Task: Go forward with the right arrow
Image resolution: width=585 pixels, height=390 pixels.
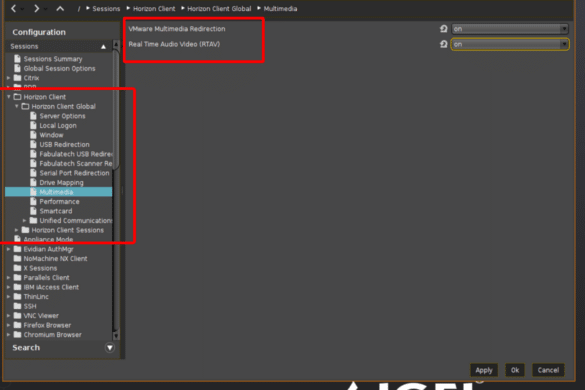Action: (x=36, y=8)
